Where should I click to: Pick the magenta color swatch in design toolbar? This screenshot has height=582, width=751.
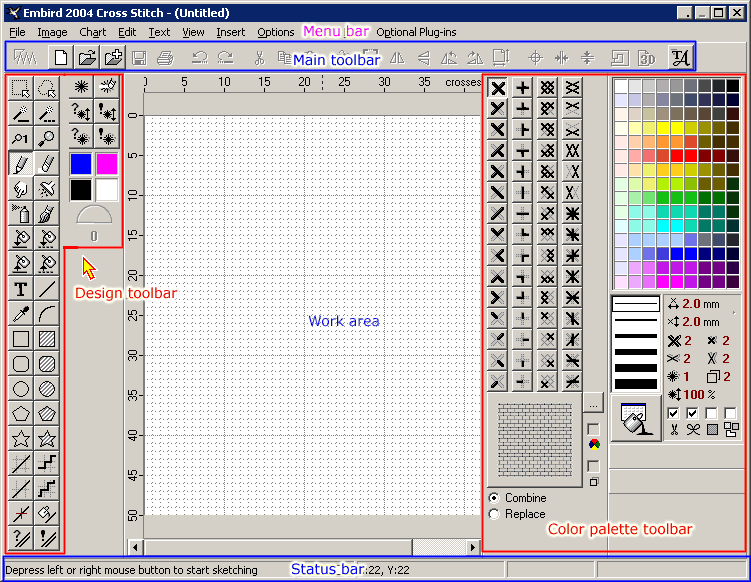106,163
